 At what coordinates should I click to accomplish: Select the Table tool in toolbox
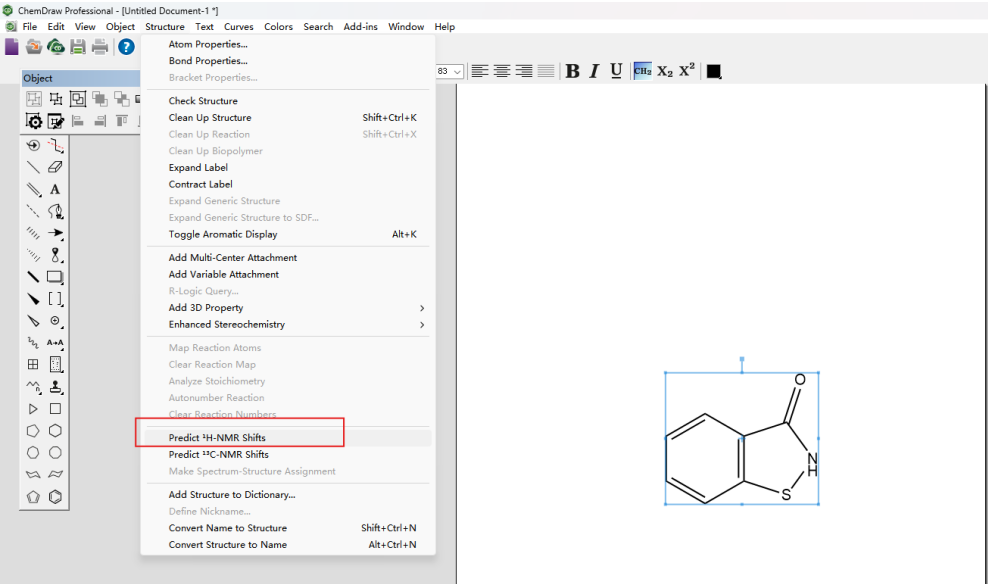click(33, 364)
